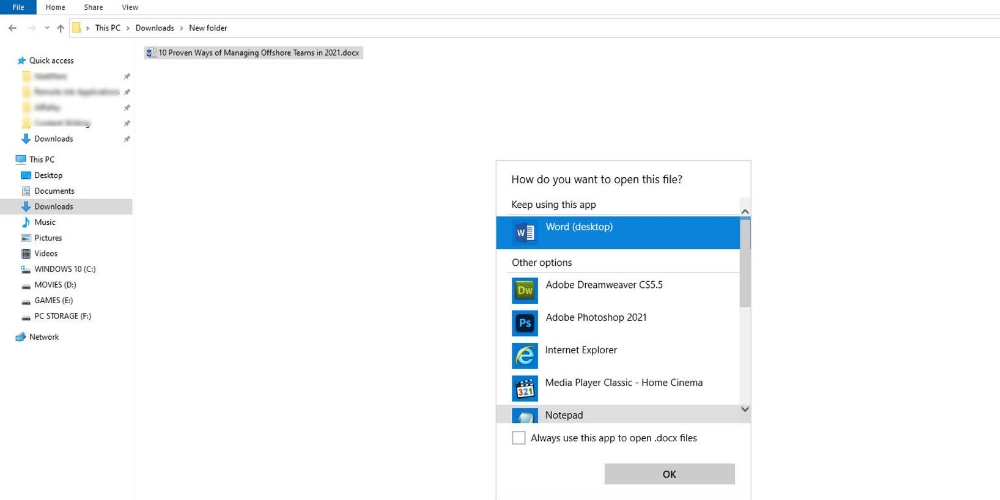Check Always use this app for .docx
1000x500 pixels.
[x=519, y=438]
